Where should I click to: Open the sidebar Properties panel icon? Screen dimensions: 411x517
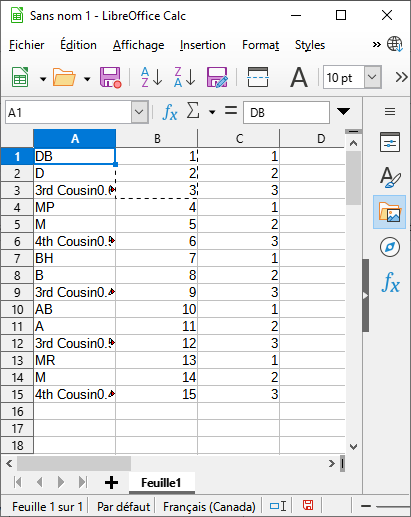click(390, 142)
